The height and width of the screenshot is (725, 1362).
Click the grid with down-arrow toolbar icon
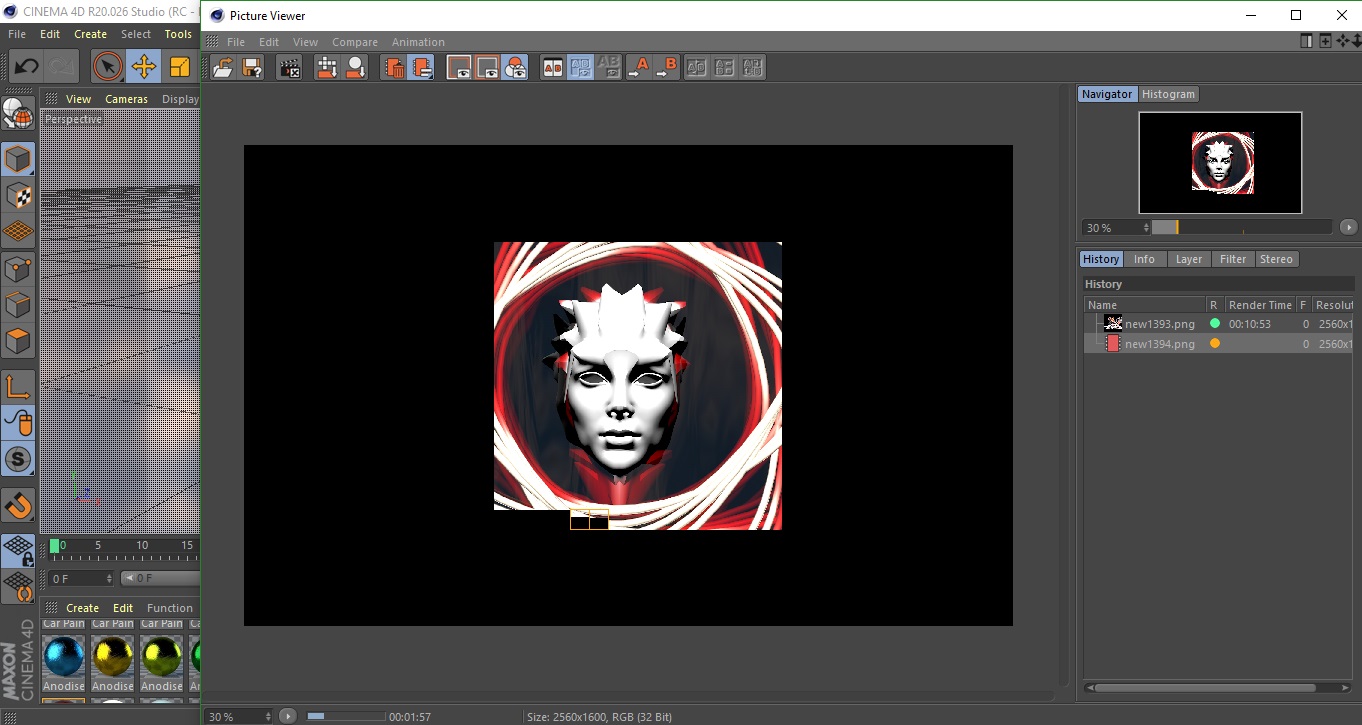[x=327, y=68]
